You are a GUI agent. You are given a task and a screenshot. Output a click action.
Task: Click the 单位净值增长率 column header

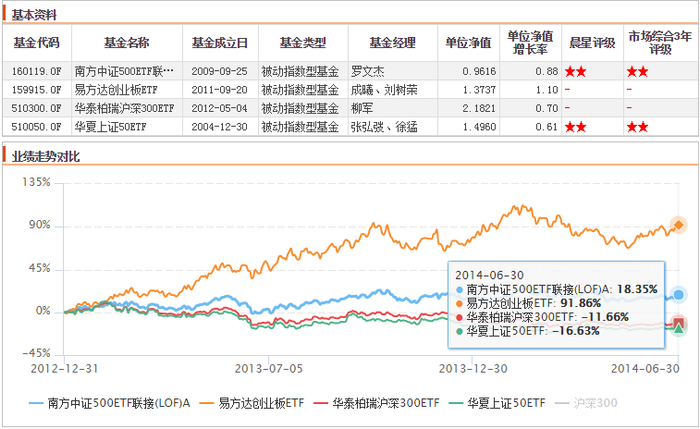pyautogui.click(x=530, y=42)
